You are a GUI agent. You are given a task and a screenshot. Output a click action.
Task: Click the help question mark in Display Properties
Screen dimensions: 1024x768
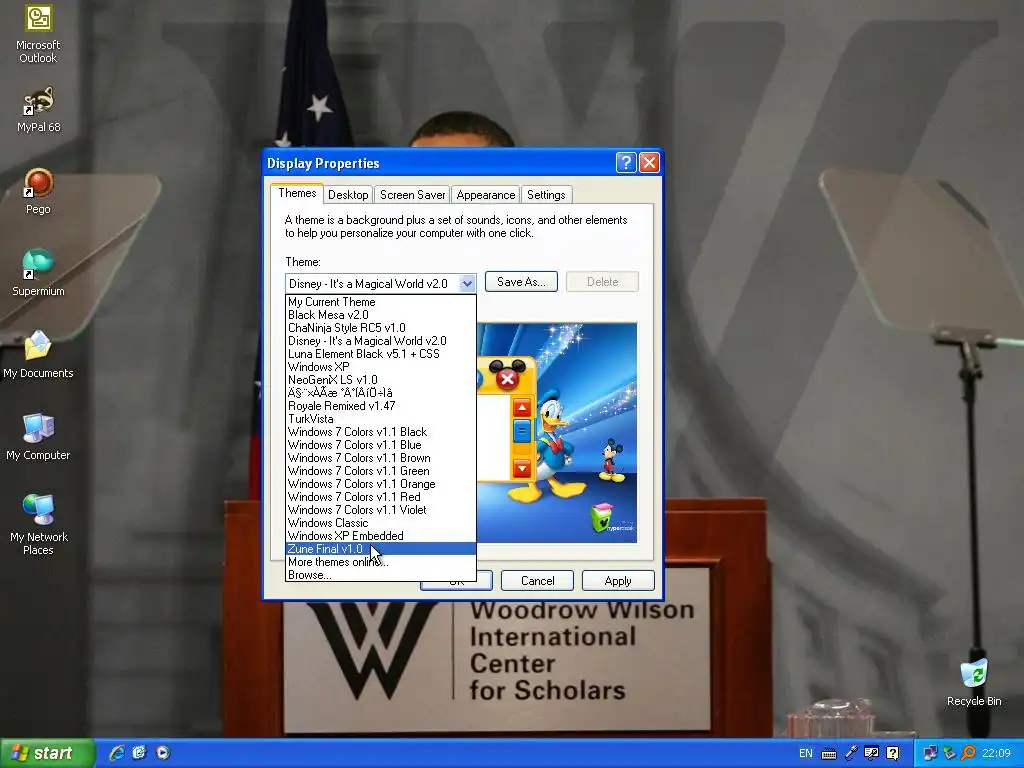tap(626, 162)
